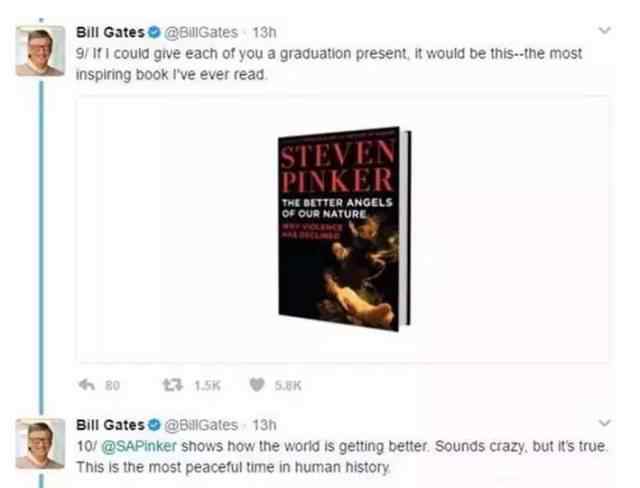Click the 1.5K retweet count
The width and height of the screenshot is (640, 488).
point(207,386)
